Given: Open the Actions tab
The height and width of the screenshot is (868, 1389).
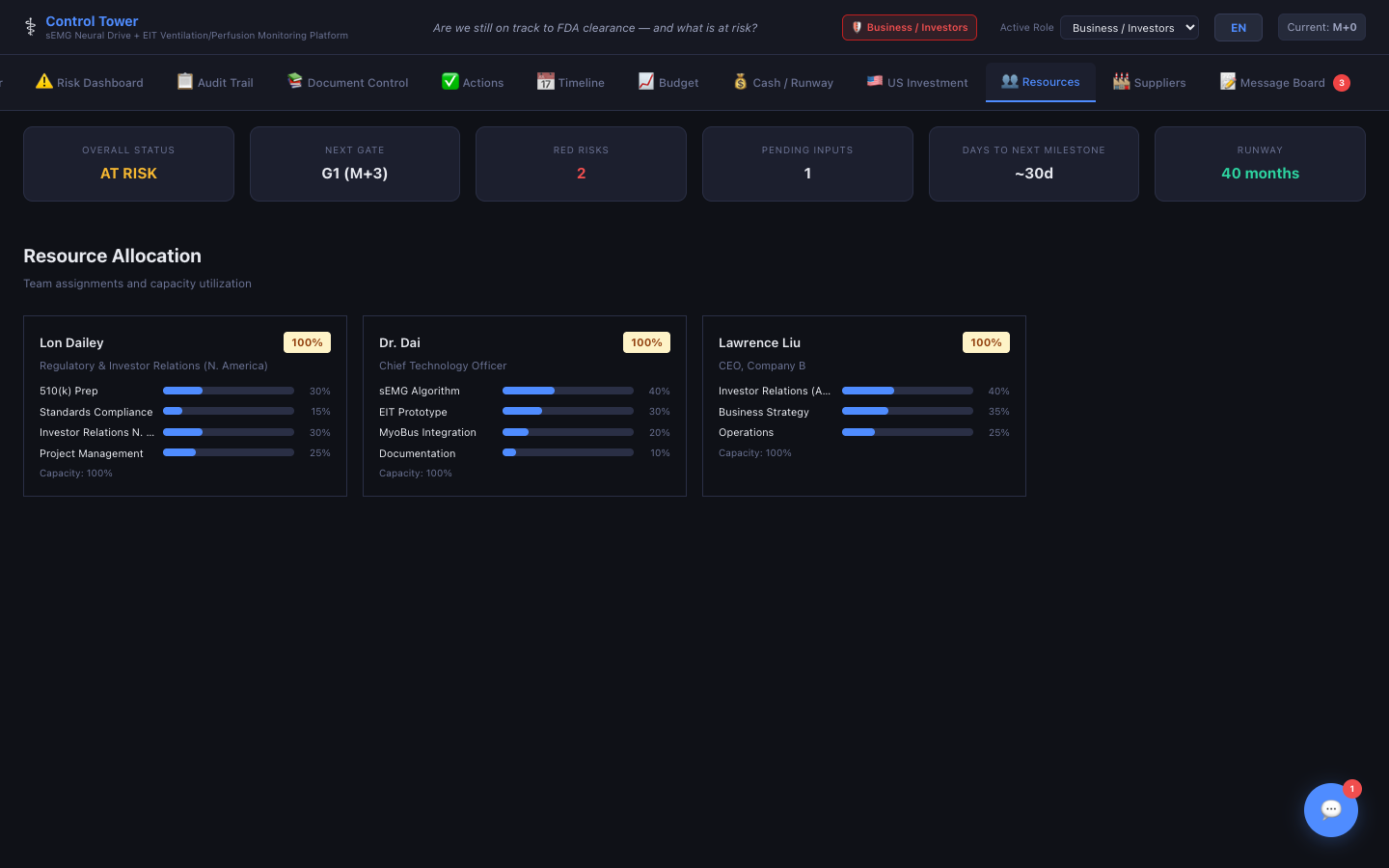Looking at the screenshot, I should tap(473, 83).
